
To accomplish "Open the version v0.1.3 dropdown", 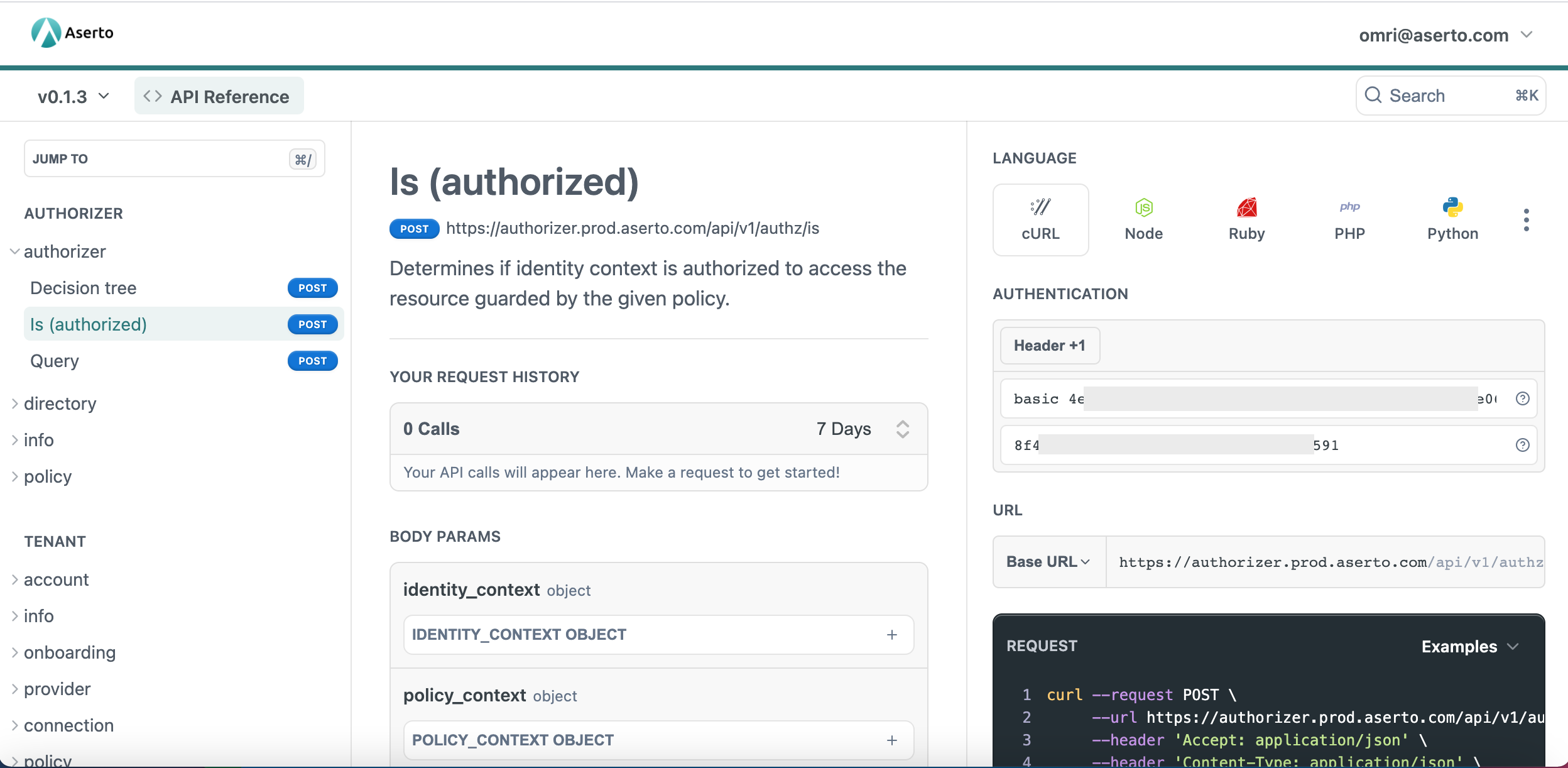I will (75, 96).
